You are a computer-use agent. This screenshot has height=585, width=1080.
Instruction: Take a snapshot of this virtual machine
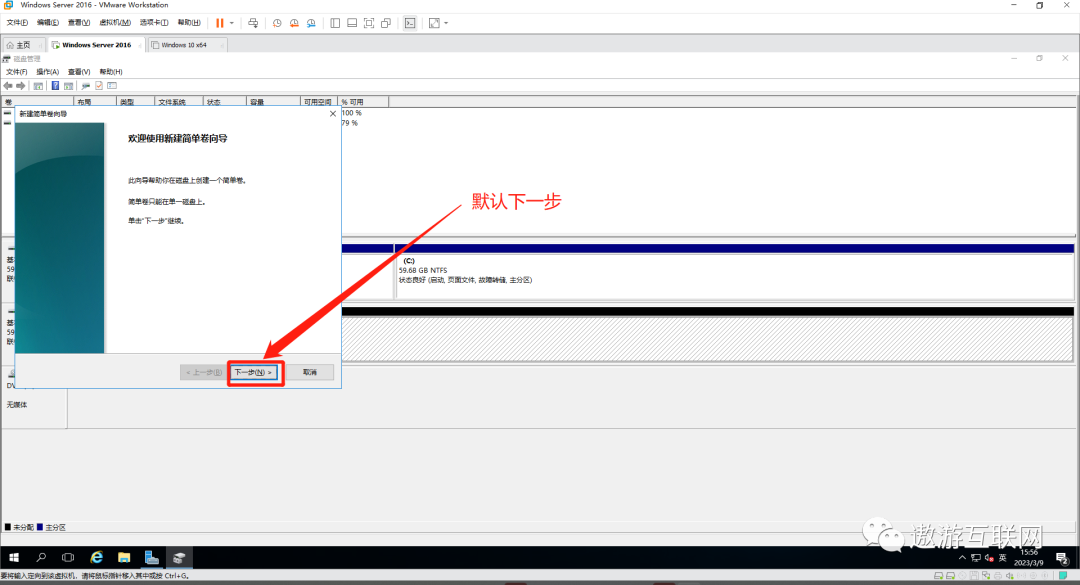[x=277, y=23]
